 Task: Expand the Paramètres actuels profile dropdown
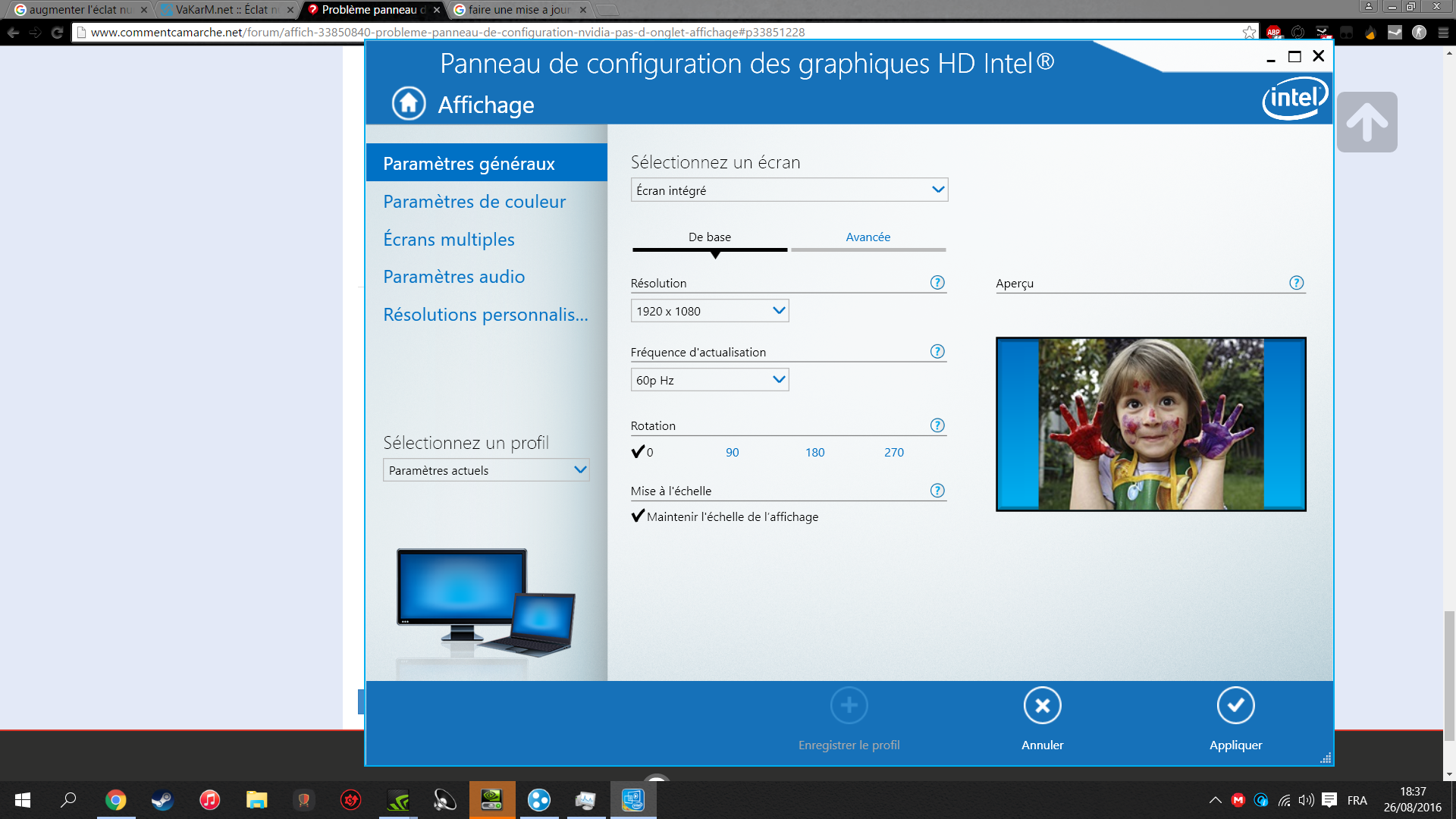pos(485,470)
